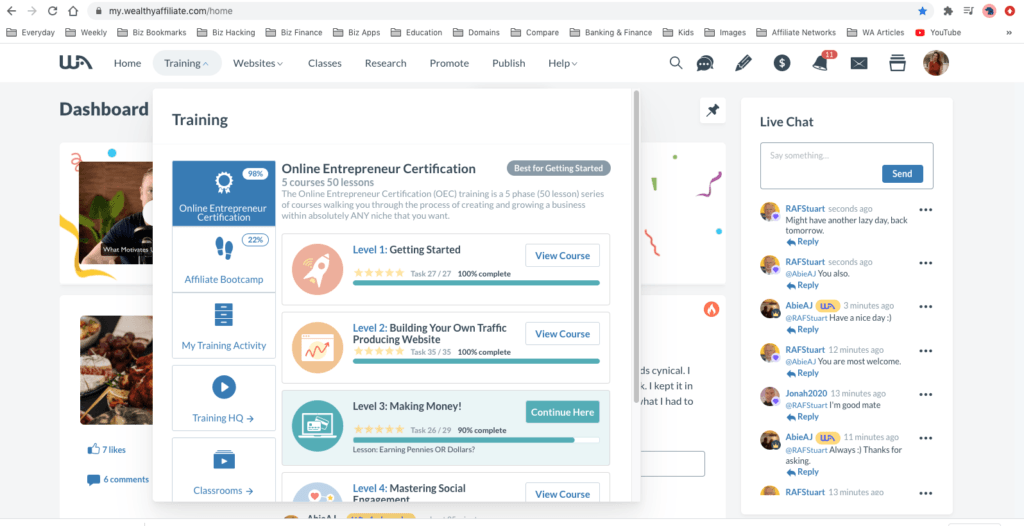
Task: Collapse the Training dropdown menu
Action: click(187, 63)
